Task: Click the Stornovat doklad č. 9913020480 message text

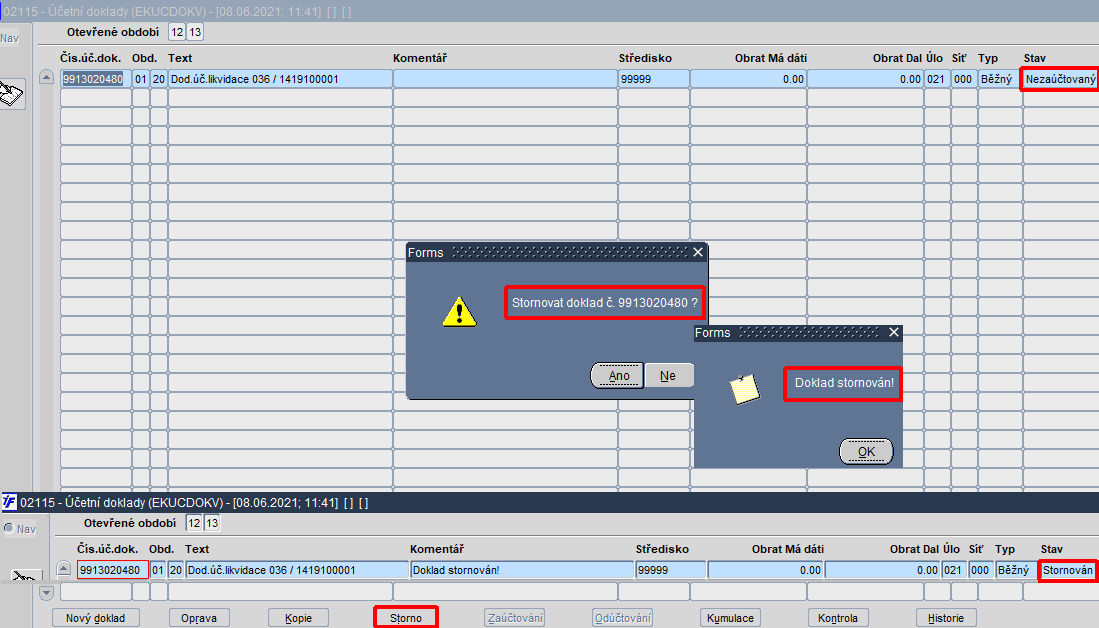Action: coord(605,303)
